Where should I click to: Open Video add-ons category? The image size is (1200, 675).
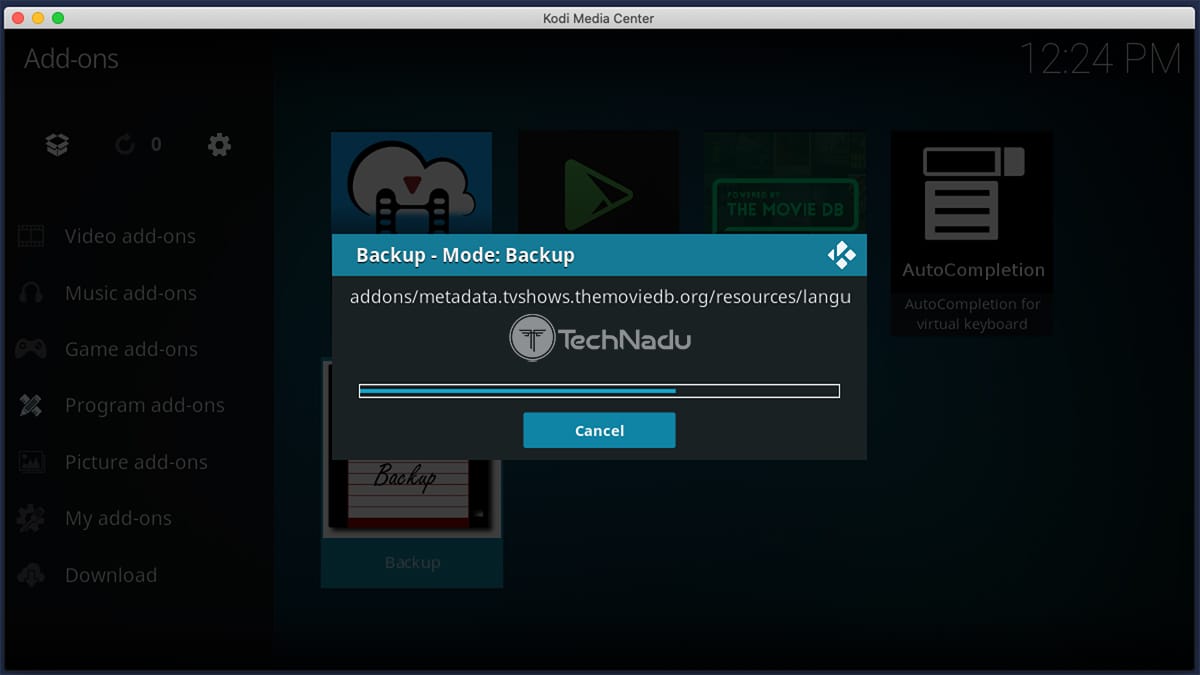click(x=130, y=236)
